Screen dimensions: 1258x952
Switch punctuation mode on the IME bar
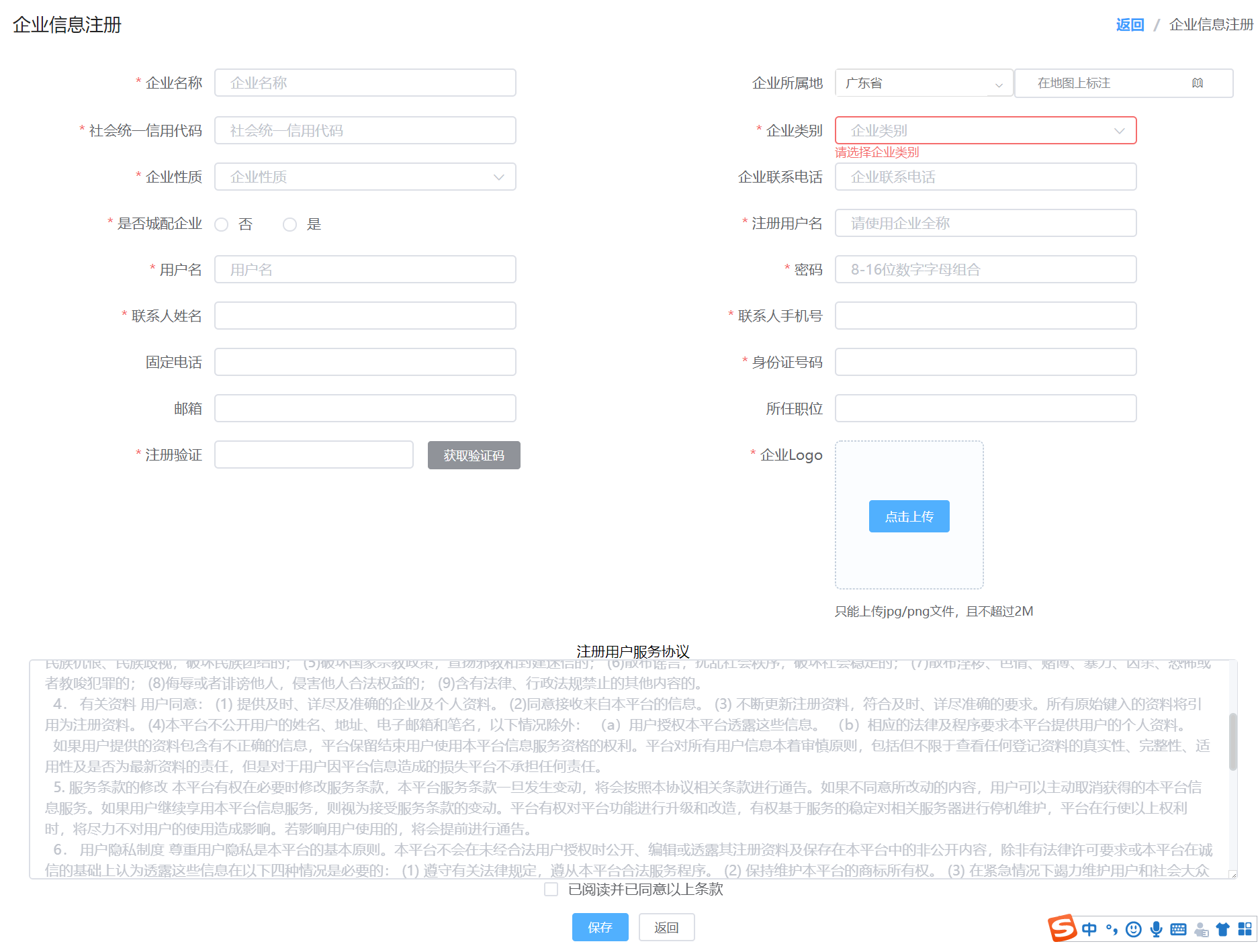[x=1112, y=929]
